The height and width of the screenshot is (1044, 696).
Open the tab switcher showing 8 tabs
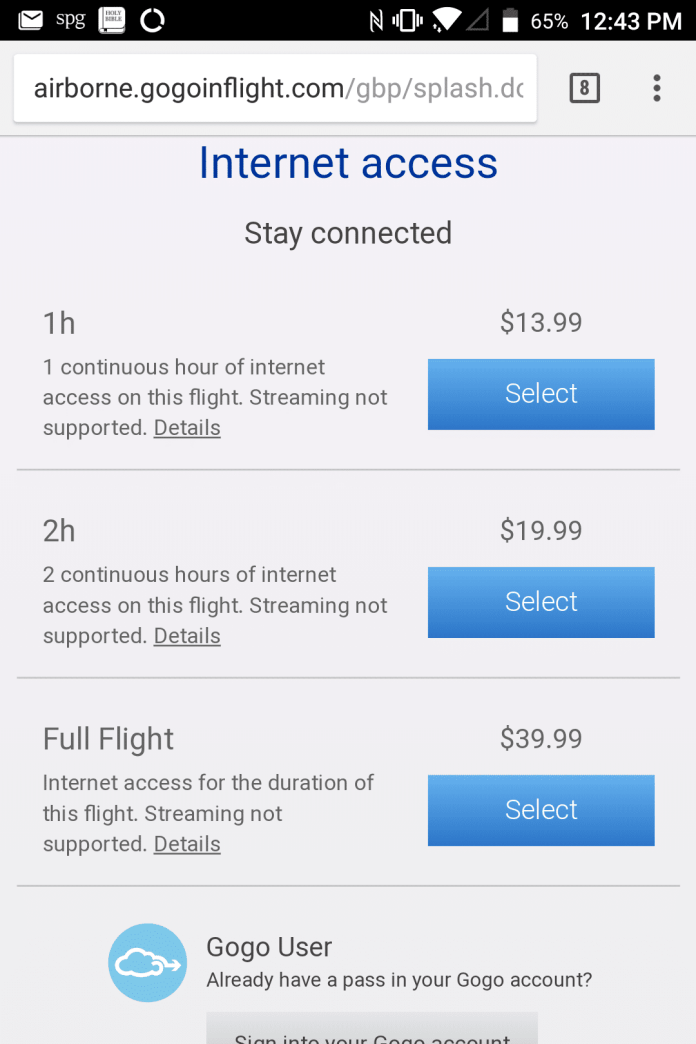[584, 89]
